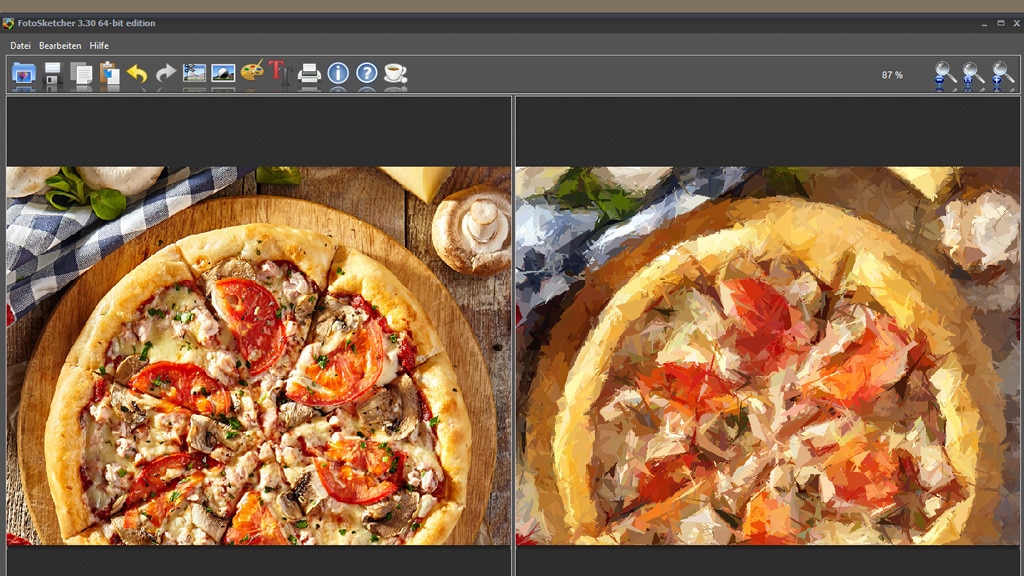Open help with the question mark icon
1024x576 pixels.
(x=367, y=73)
